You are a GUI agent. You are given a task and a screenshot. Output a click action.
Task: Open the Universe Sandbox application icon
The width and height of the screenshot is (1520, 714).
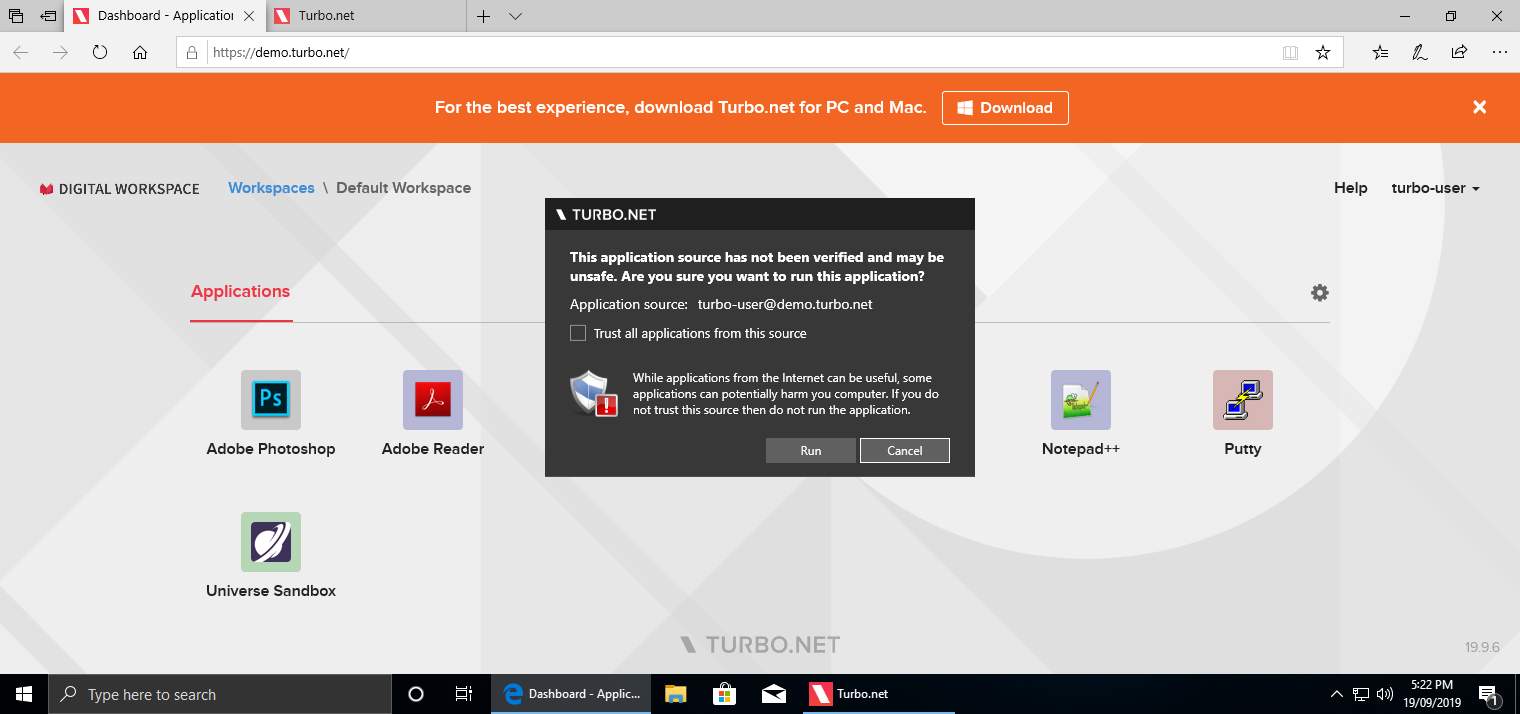pos(270,542)
